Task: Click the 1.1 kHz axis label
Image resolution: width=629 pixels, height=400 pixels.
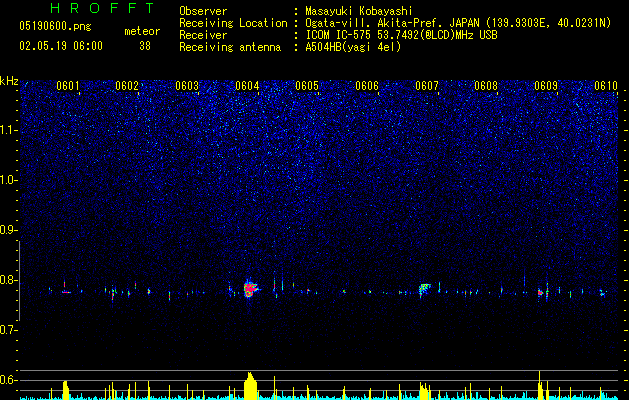Action: click(x=9, y=130)
